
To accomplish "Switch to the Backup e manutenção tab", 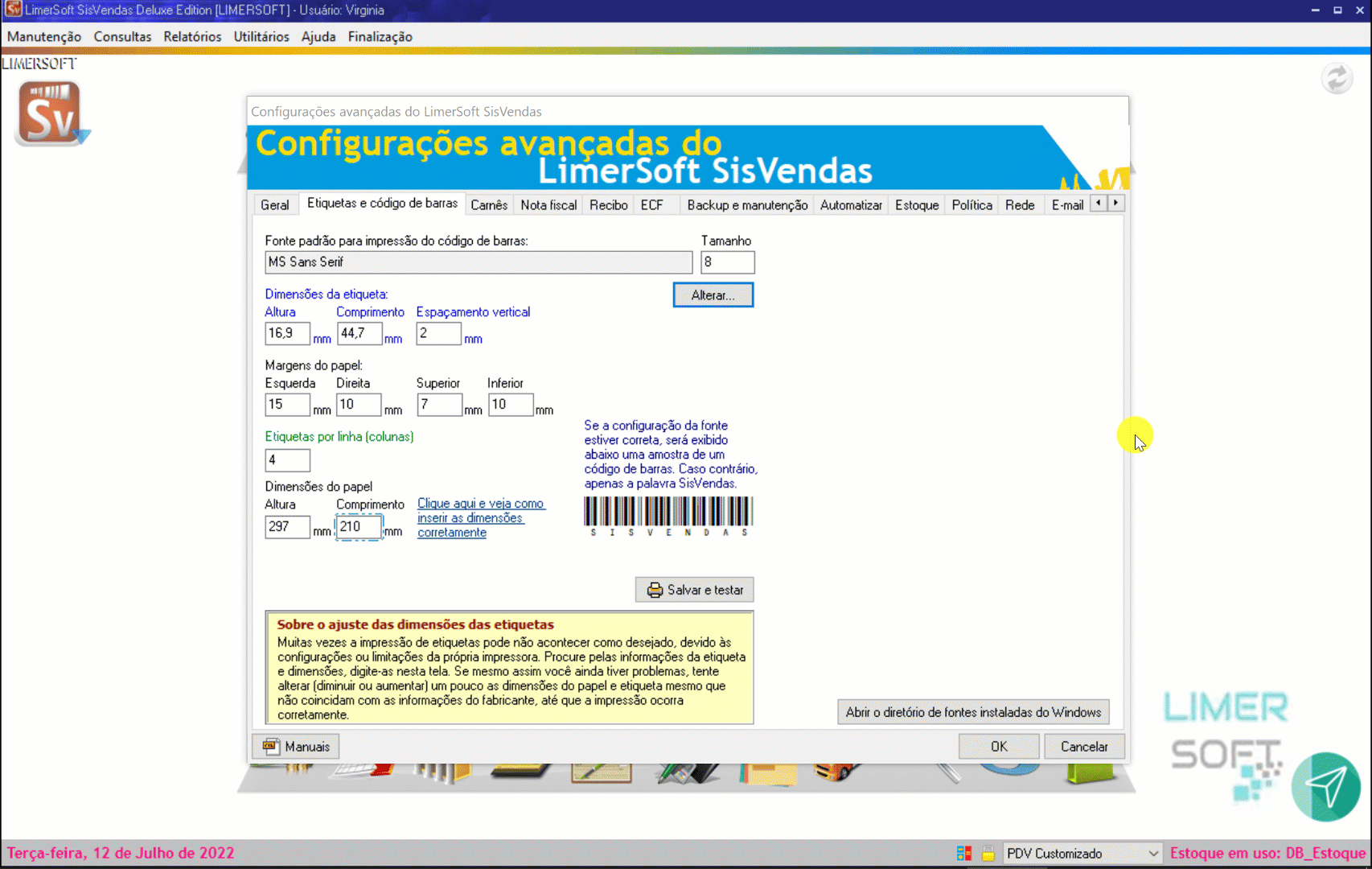I will click(x=747, y=205).
